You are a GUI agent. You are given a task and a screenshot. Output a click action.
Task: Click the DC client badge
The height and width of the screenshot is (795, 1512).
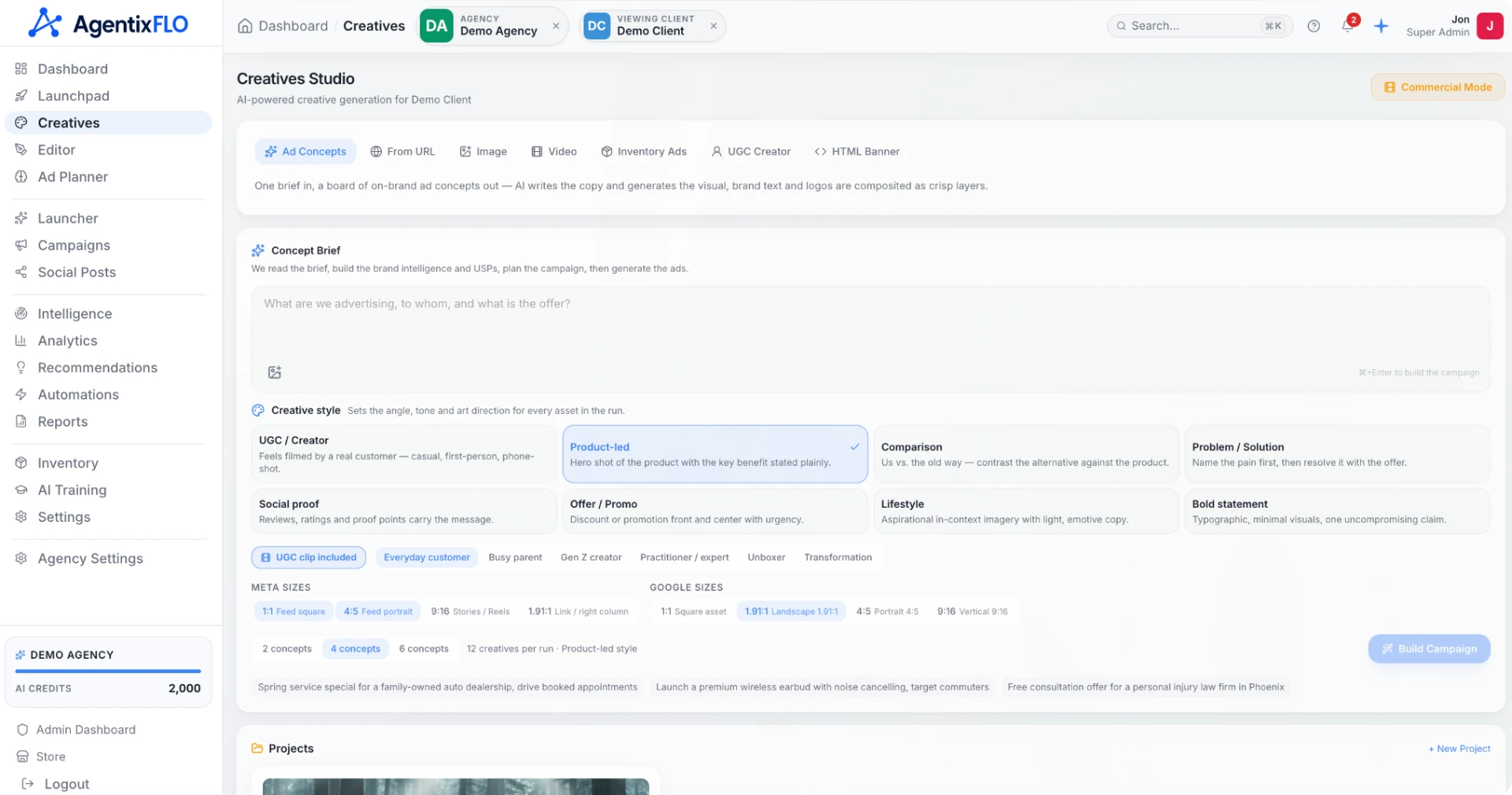click(597, 26)
